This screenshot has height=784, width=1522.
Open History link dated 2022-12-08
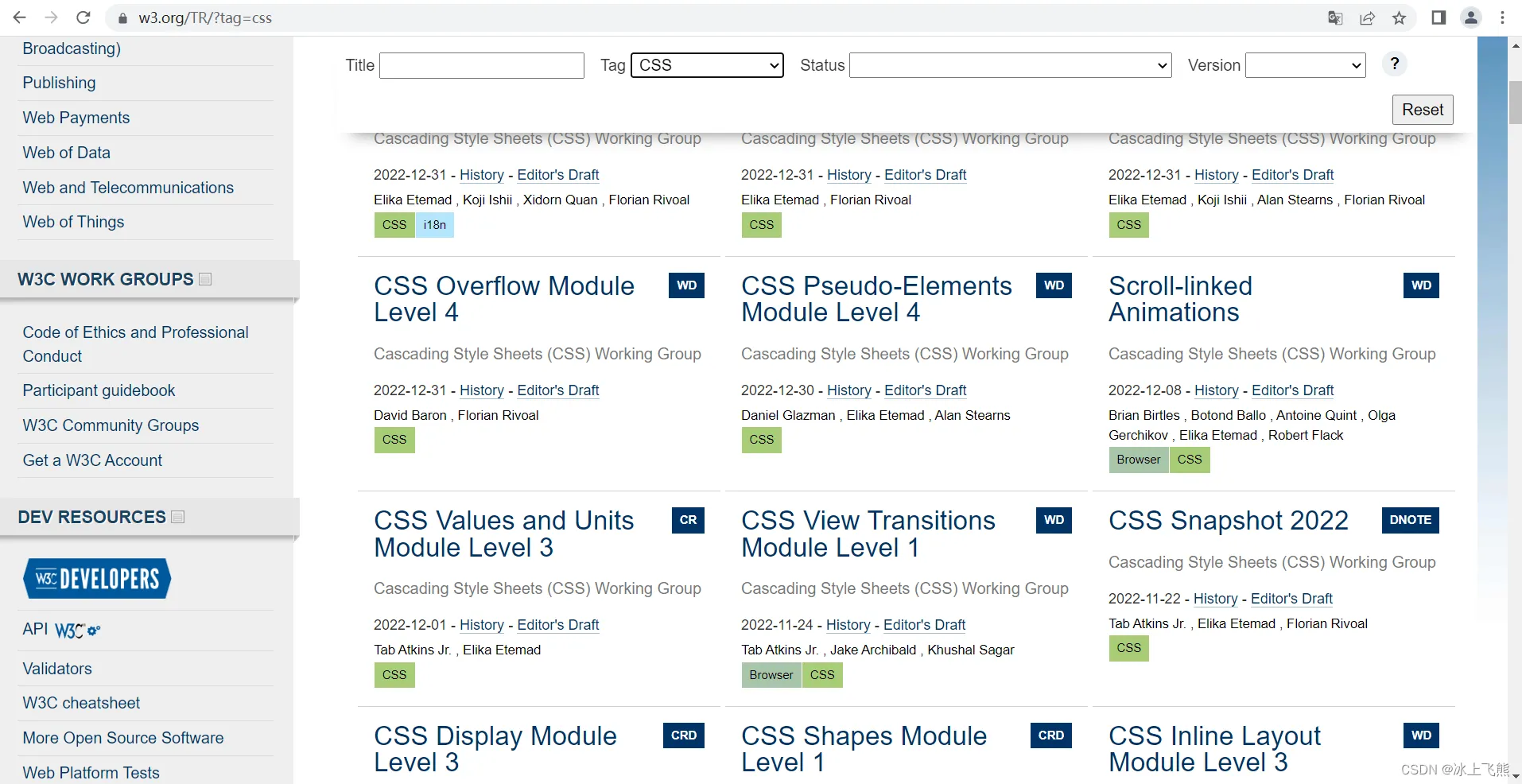(x=1217, y=390)
